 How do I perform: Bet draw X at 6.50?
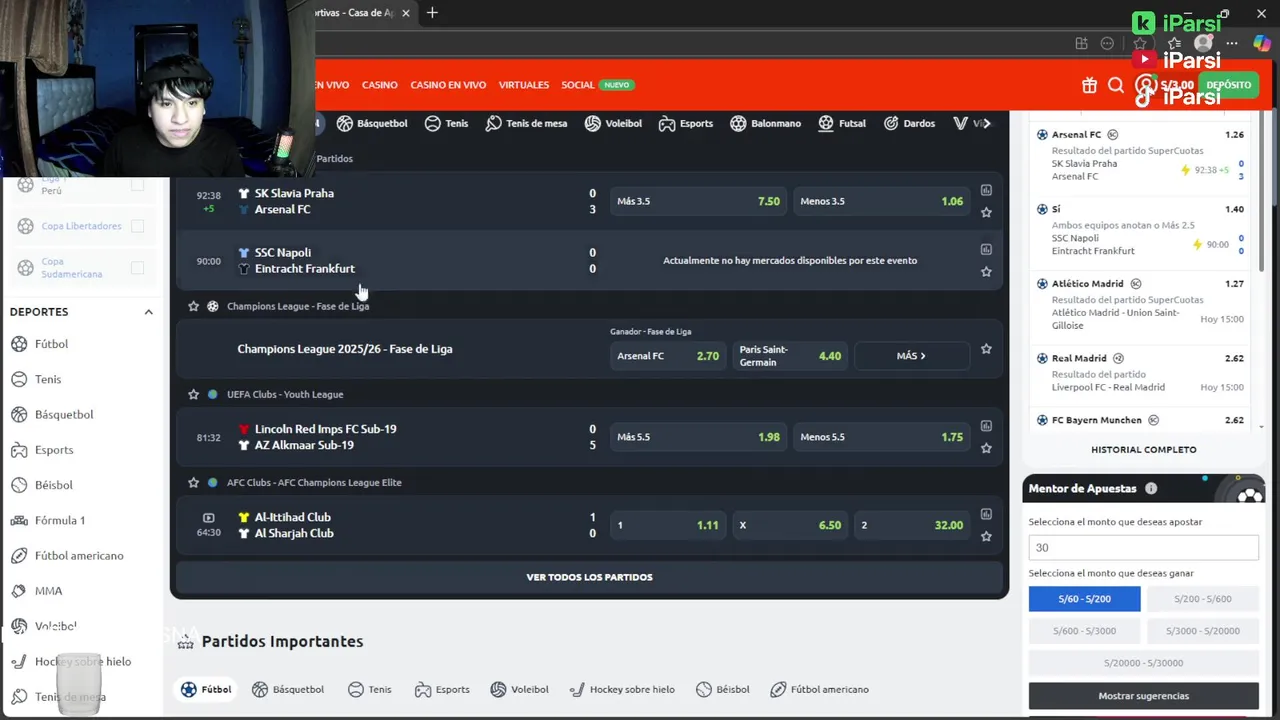pos(790,525)
